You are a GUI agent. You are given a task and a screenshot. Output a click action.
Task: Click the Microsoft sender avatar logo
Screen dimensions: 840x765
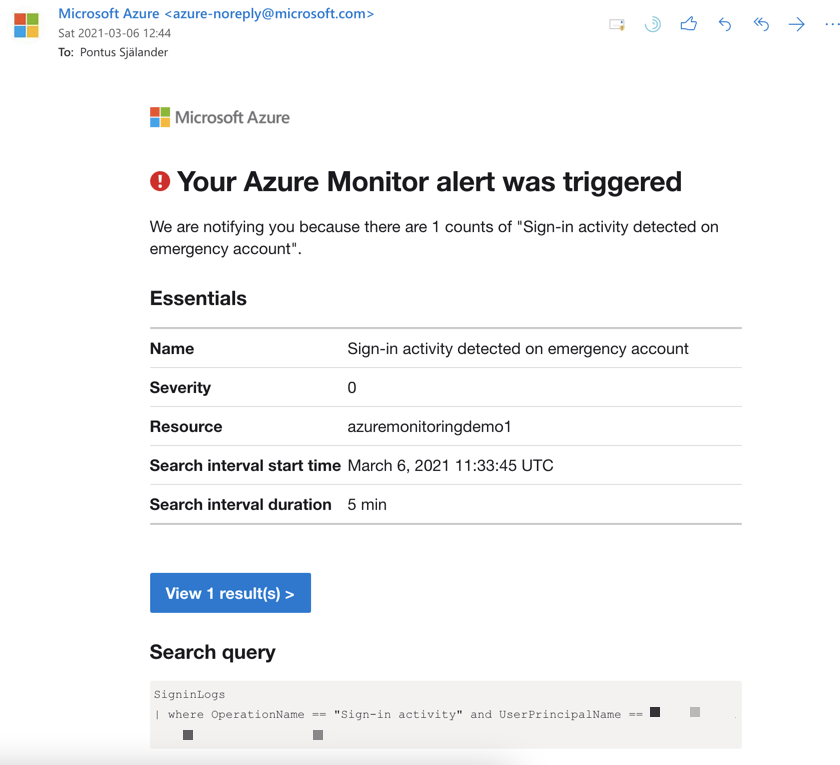[x=27, y=26]
